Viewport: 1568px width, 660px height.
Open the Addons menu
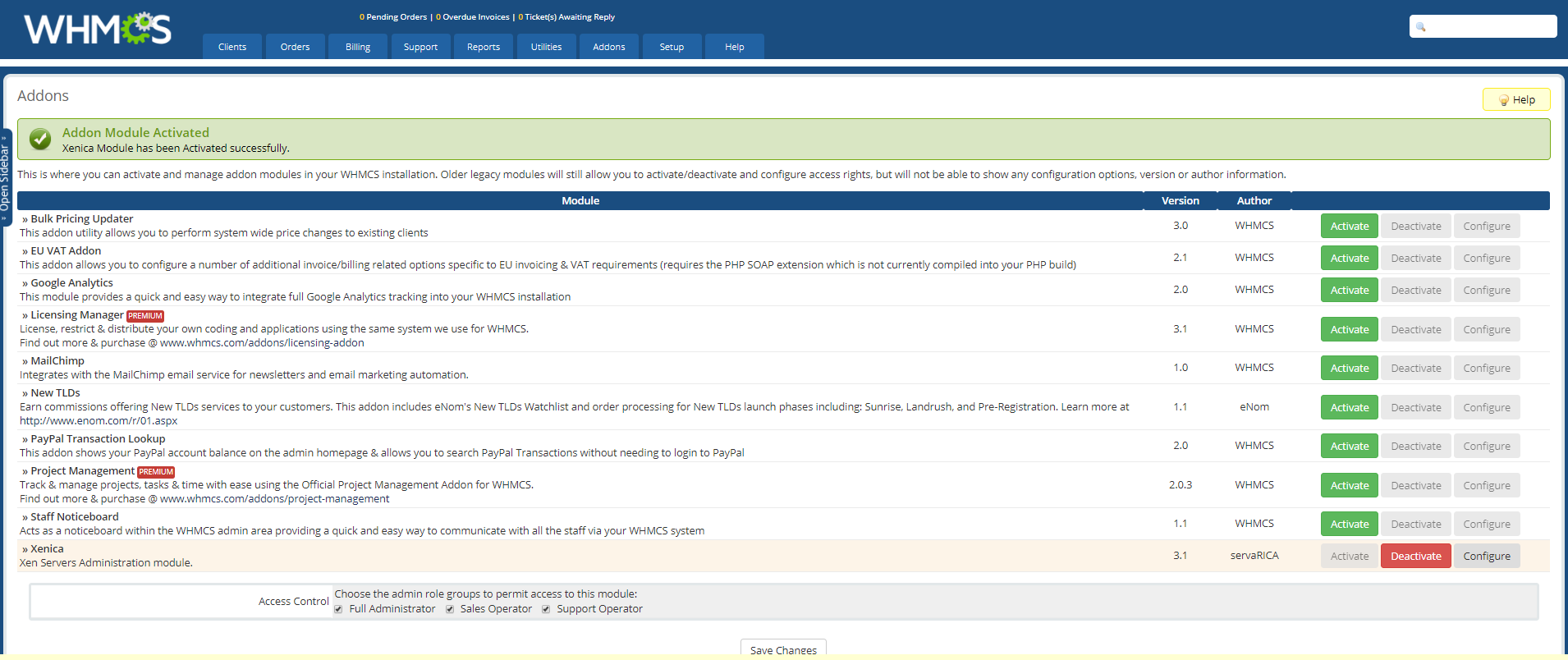point(609,47)
